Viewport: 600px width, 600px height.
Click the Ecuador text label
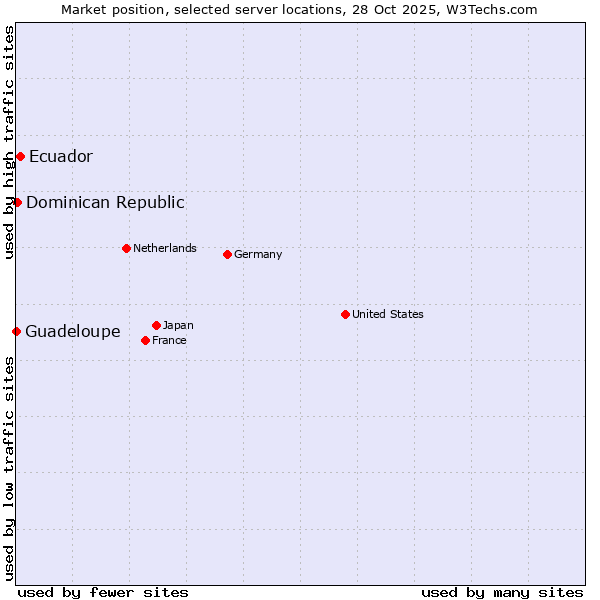coord(60,156)
